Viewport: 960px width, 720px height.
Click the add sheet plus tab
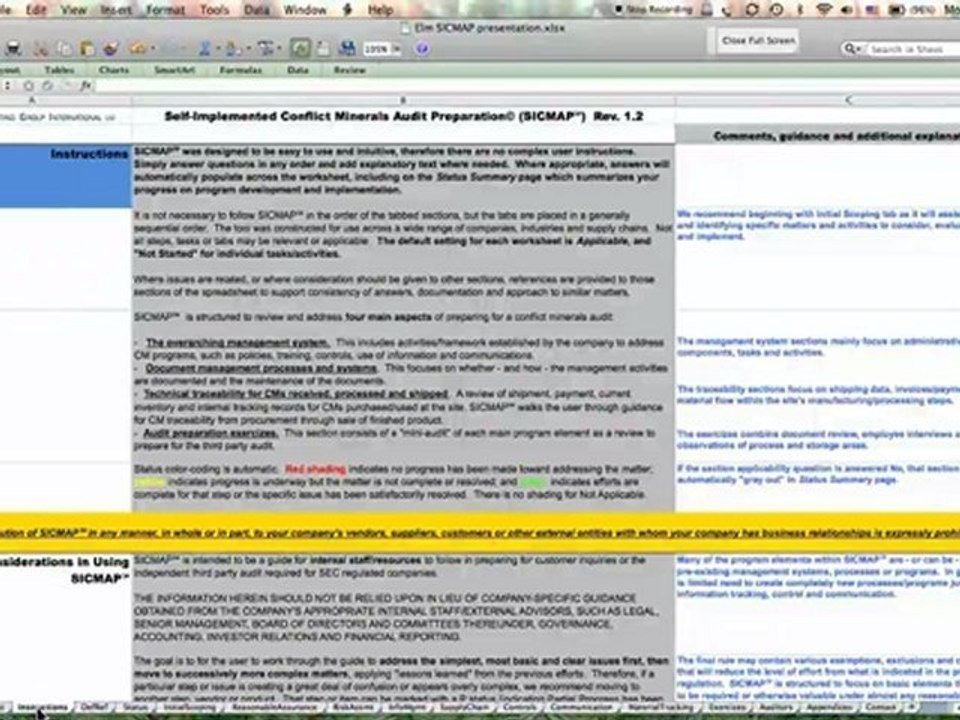[x=910, y=707]
